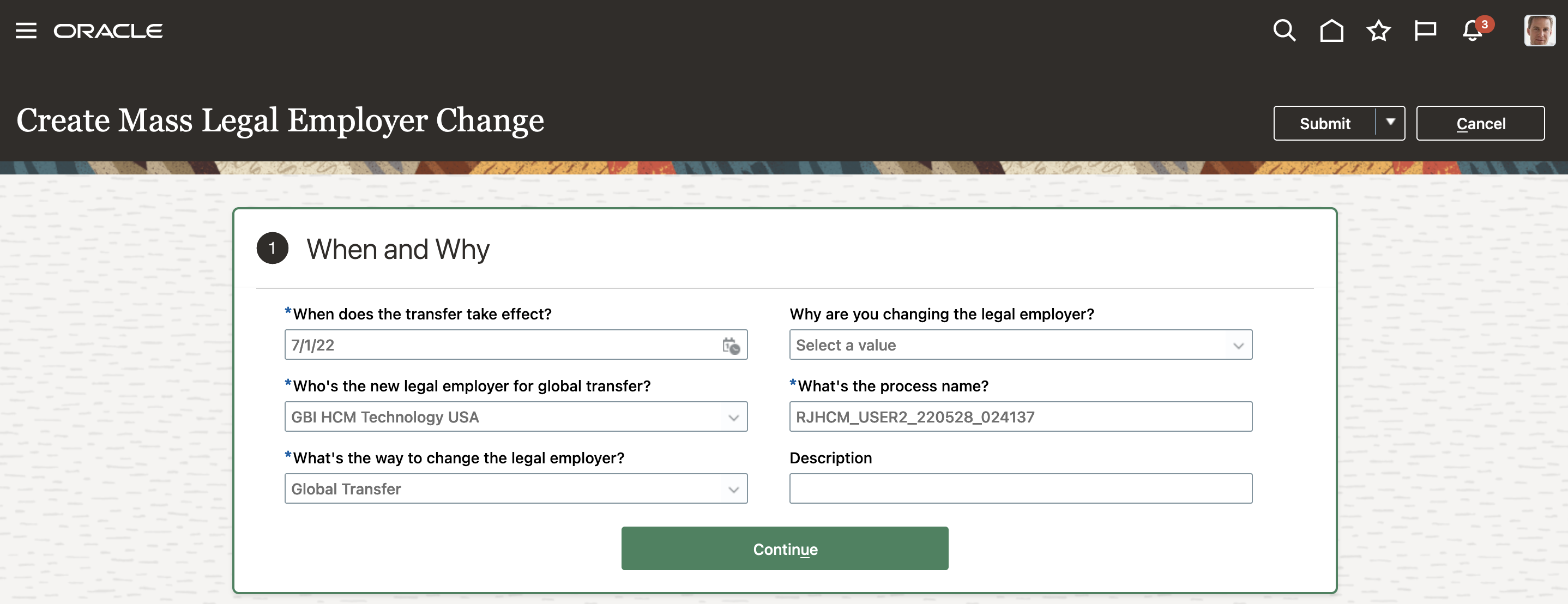Image resolution: width=1568 pixels, height=604 pixels.
Task: Open the hamburger navigation menu
Action: click(26, 31)
